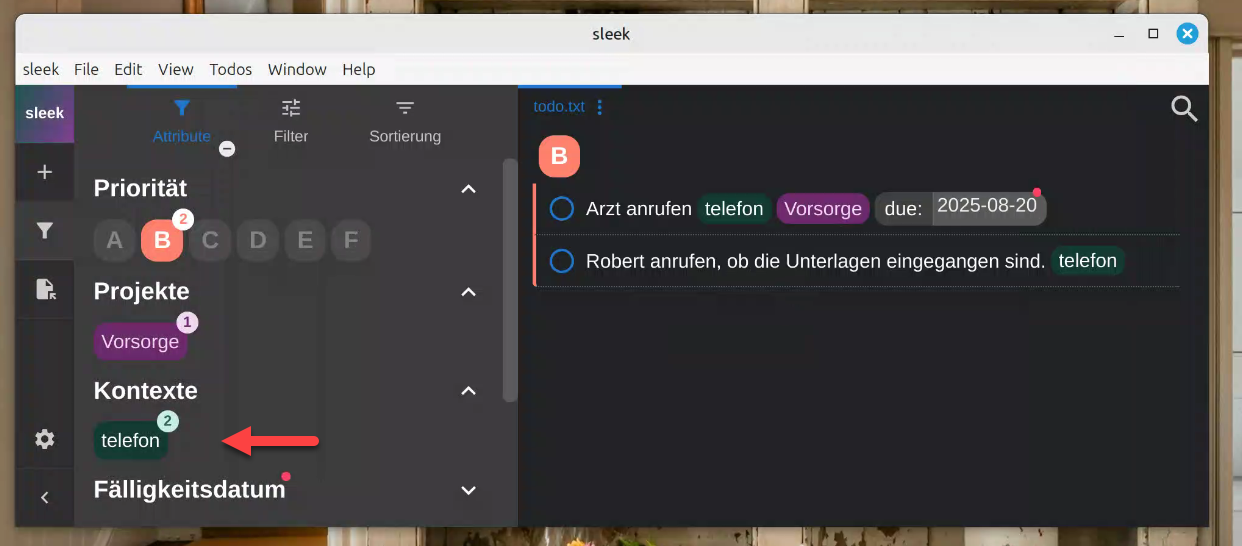Minimize the sleek window
Screen dimensions: 1242x546
tap(1119, 34)
